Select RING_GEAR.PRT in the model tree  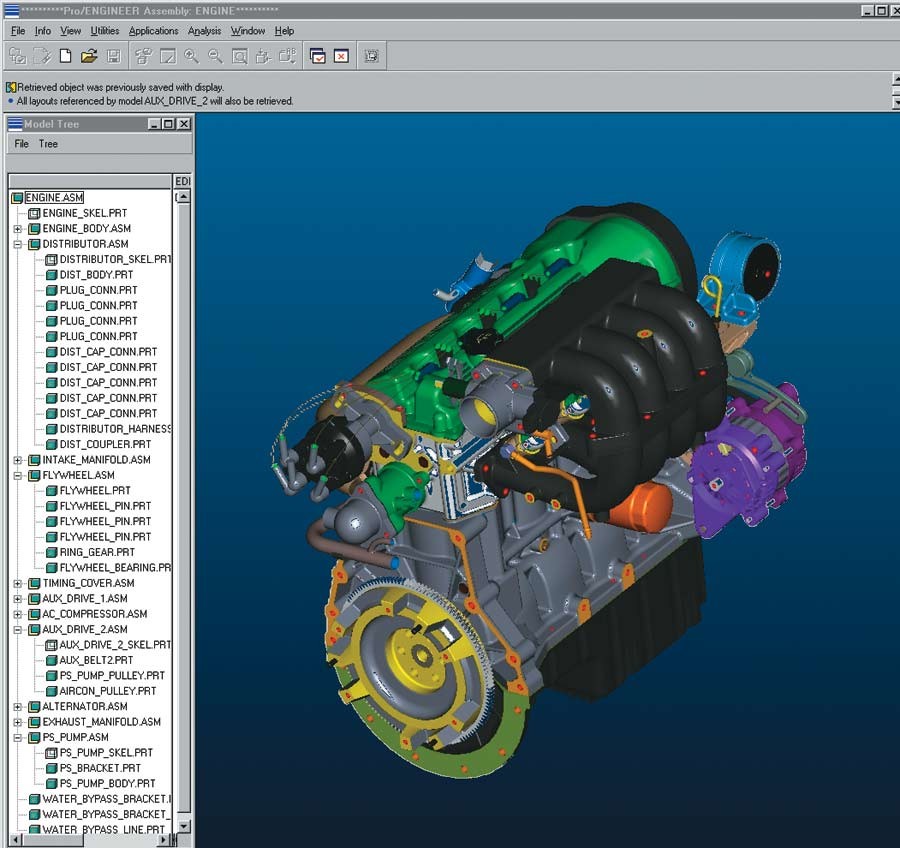(97, 552)
